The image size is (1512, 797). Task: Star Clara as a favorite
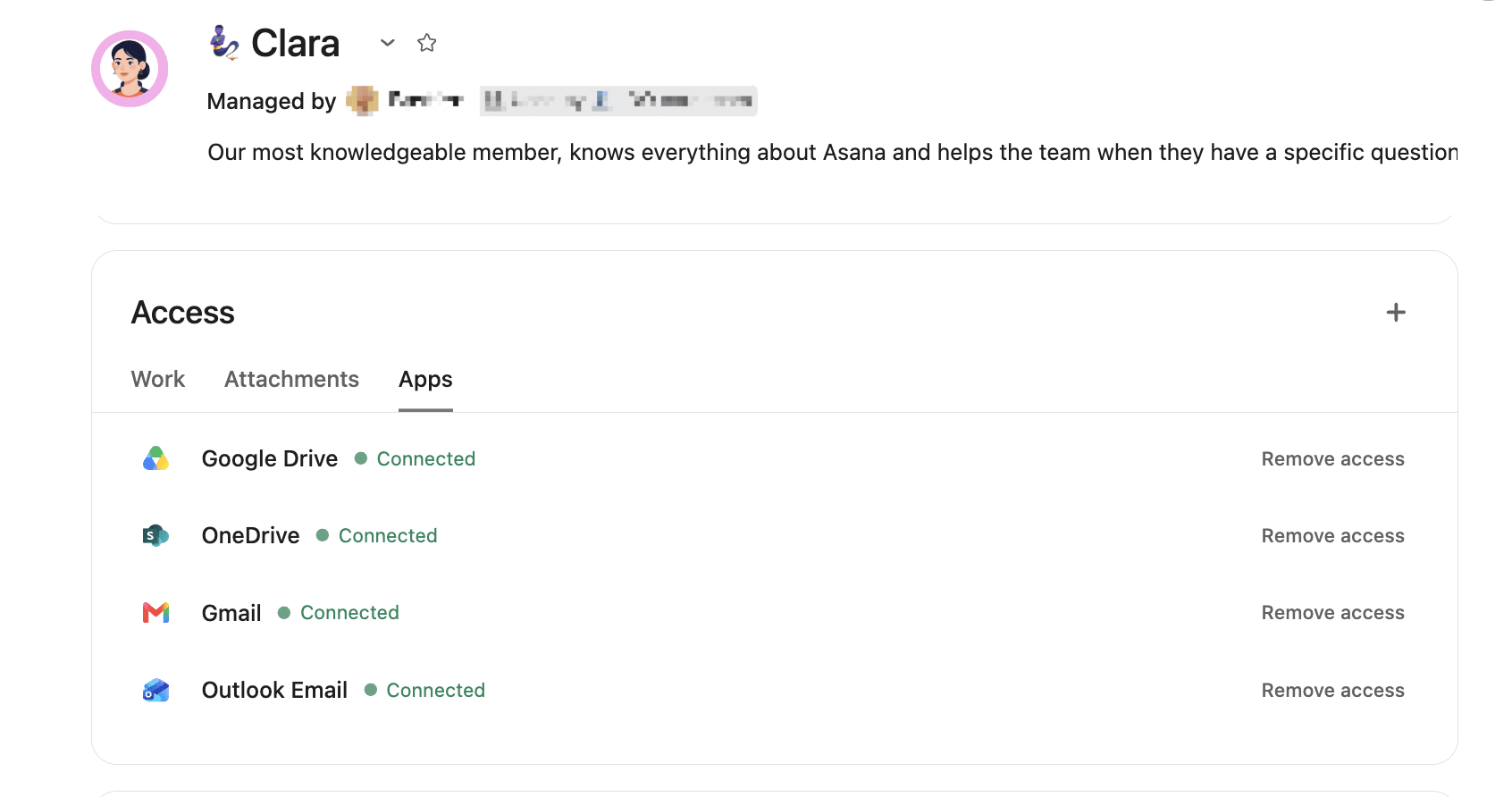(x=427, y=43)
